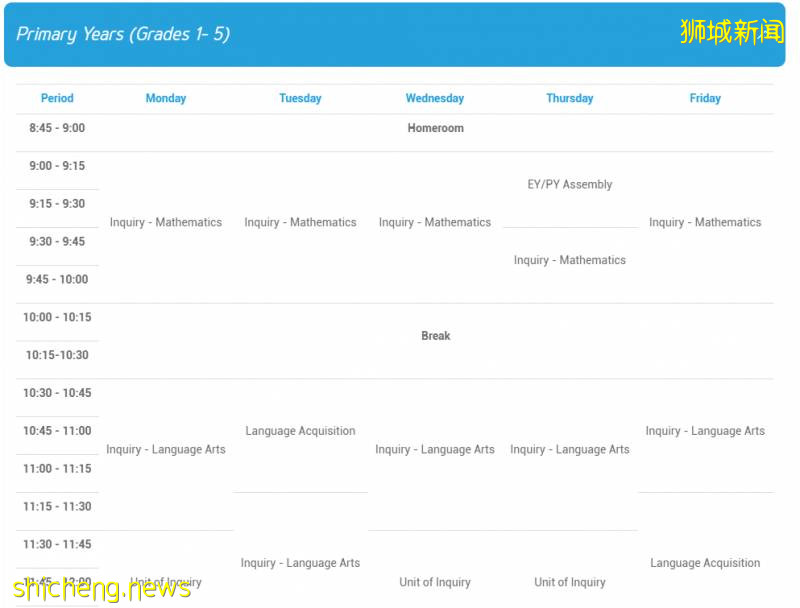Click the Homeroom row label

pyautogui.click(x=435, y=128)
